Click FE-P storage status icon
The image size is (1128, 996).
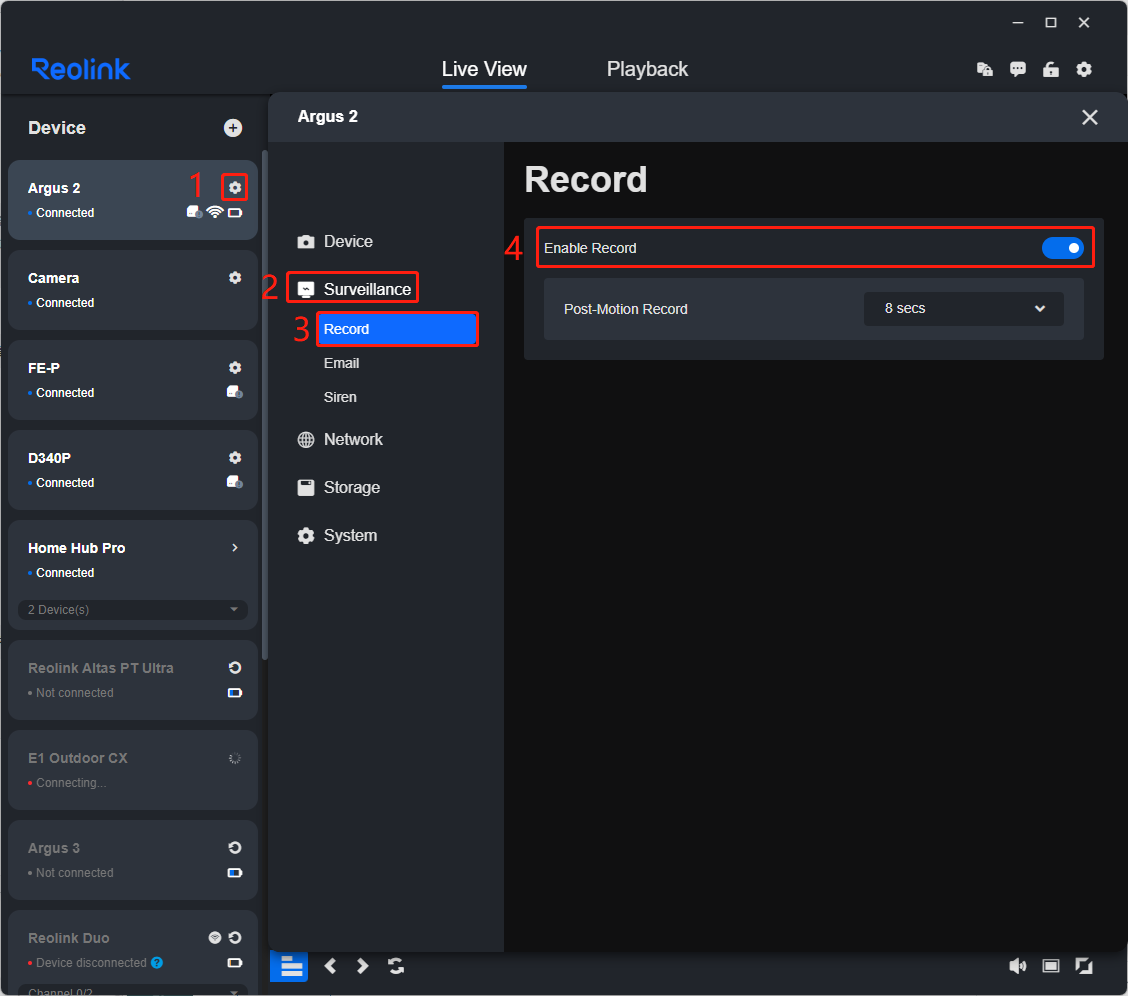click(235, 392)
